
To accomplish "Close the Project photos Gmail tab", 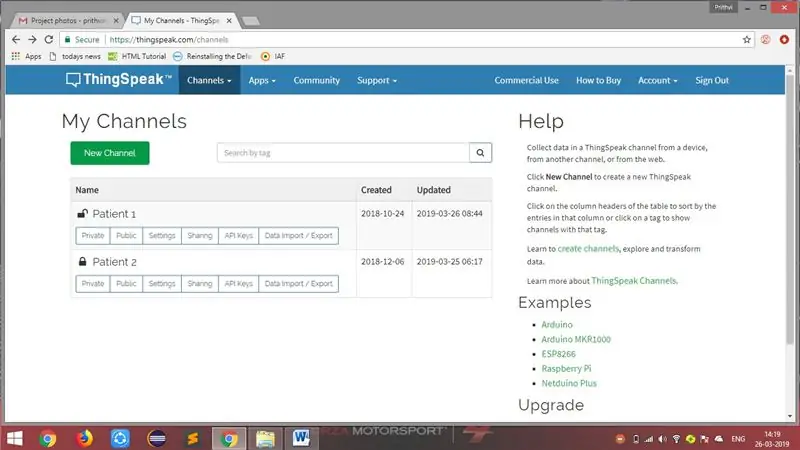I will [x=116, y=20].
